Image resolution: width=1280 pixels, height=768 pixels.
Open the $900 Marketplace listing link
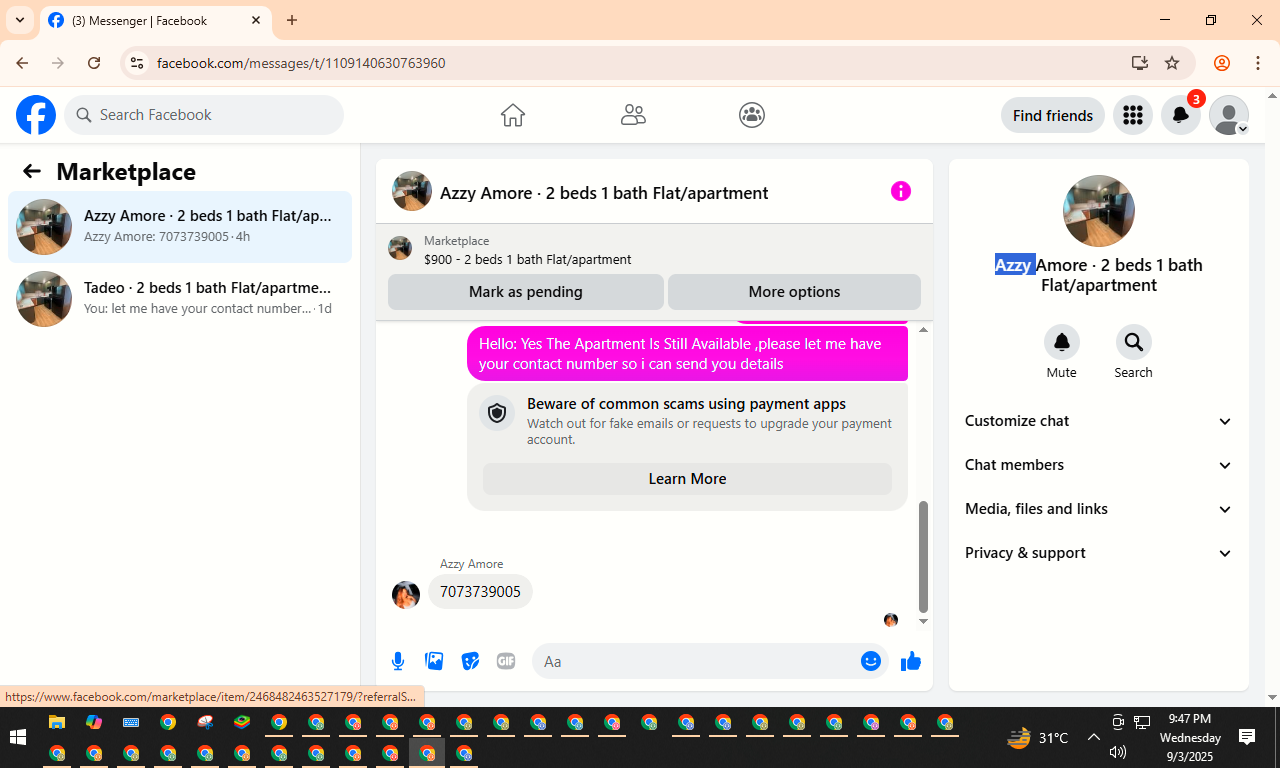(527, 259)
